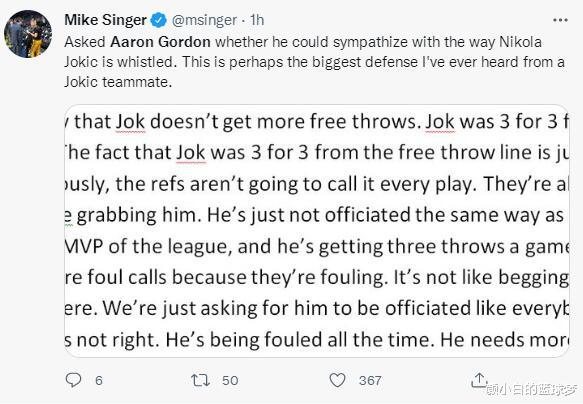Click the blue verified badge

[158, 20]
